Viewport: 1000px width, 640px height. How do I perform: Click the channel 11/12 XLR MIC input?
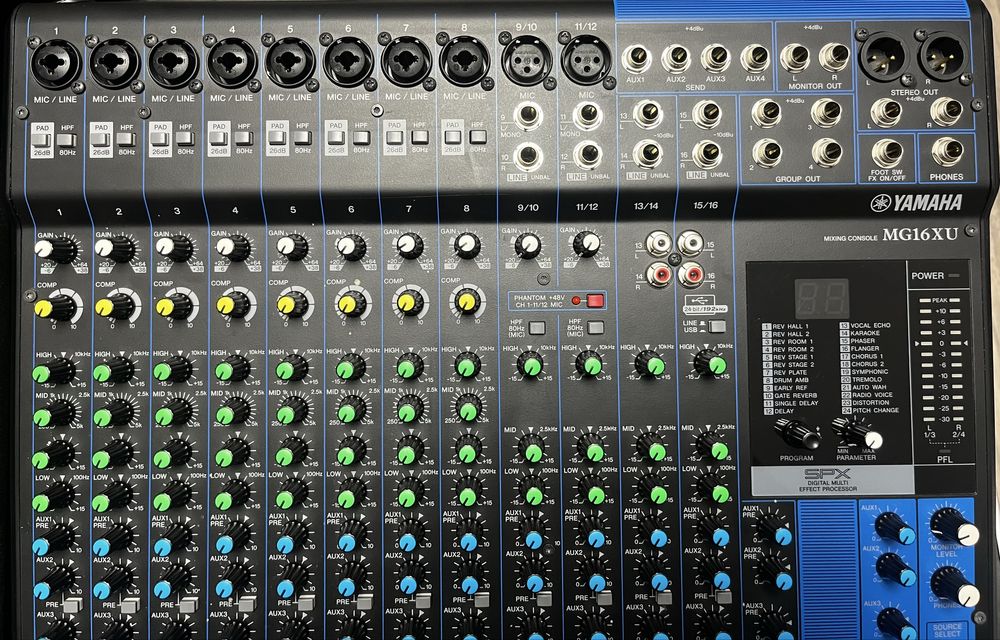coord(586,59)
